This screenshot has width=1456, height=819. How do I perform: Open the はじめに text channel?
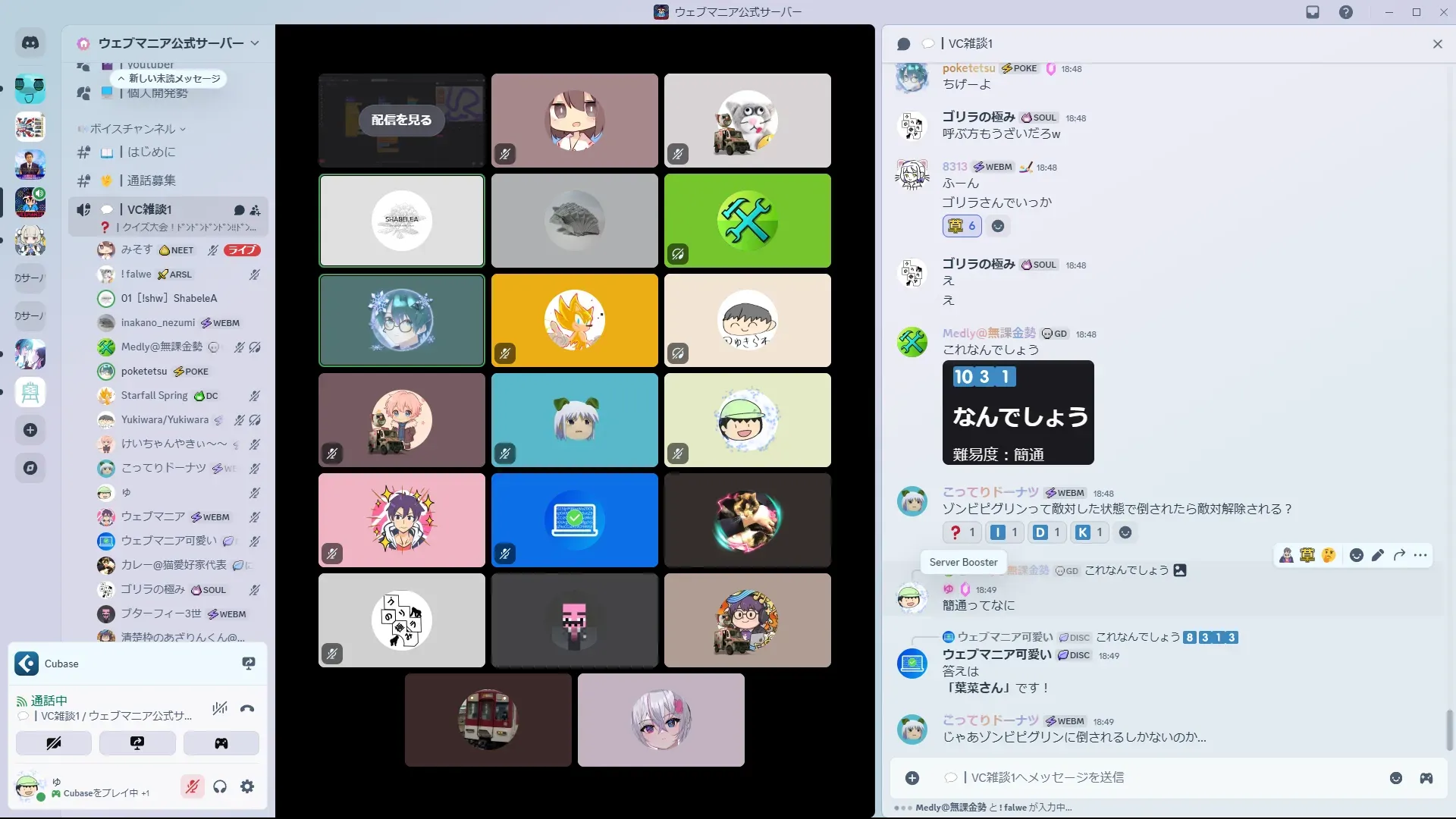click(x=152, y=152)
